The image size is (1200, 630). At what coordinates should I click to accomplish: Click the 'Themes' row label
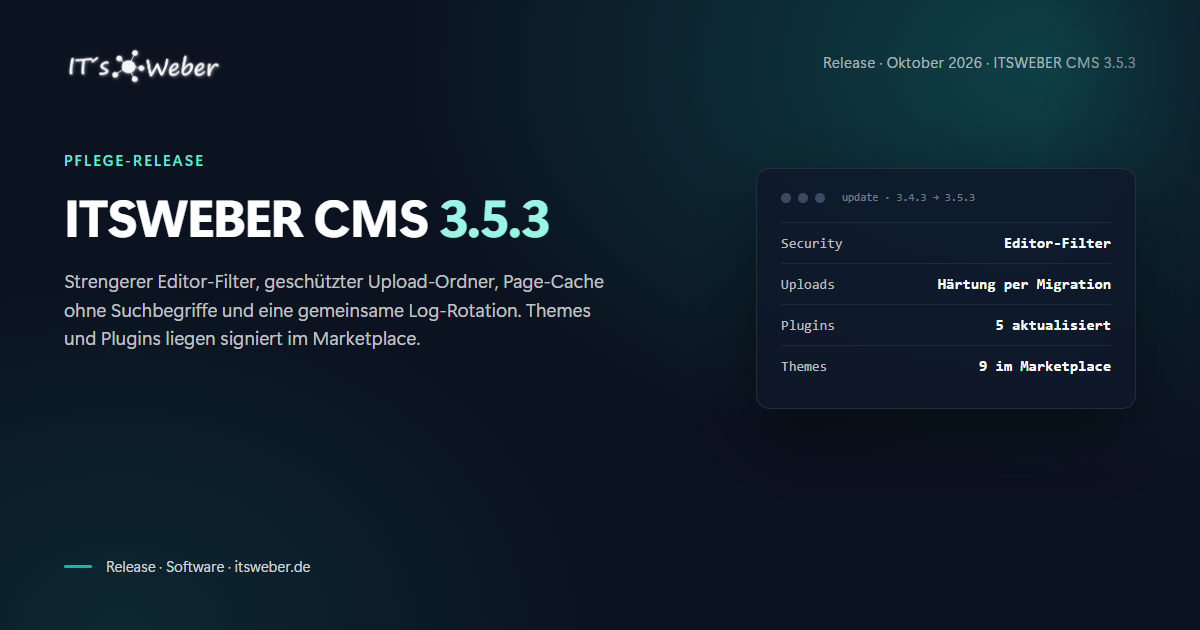coord(804,366)
